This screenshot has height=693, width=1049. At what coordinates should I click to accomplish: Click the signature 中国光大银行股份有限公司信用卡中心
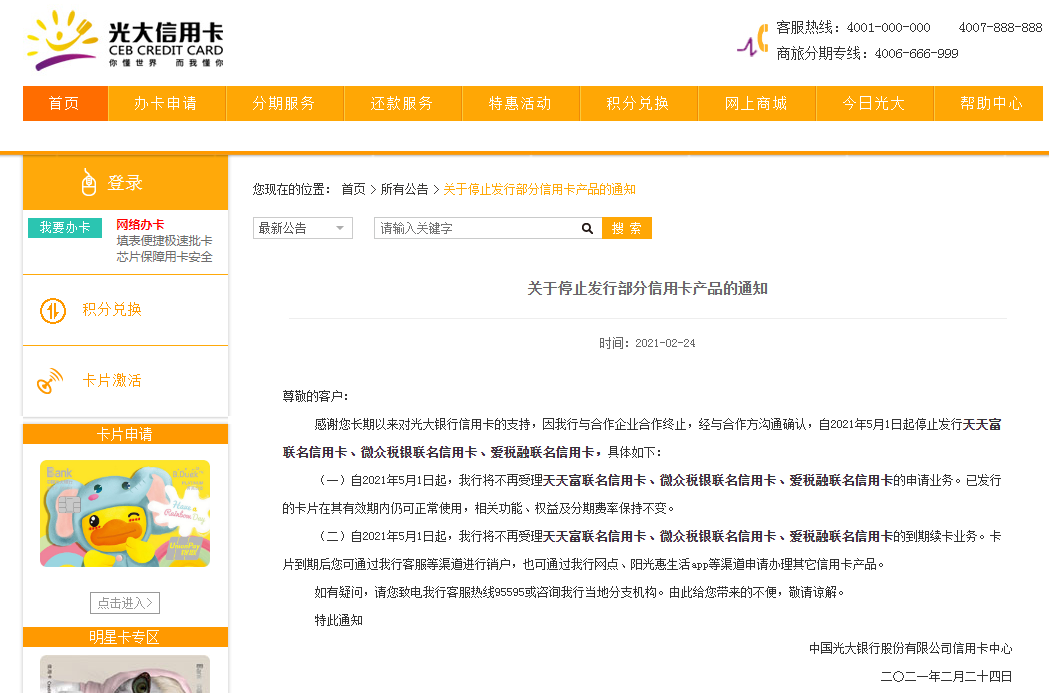pos(911,648)
